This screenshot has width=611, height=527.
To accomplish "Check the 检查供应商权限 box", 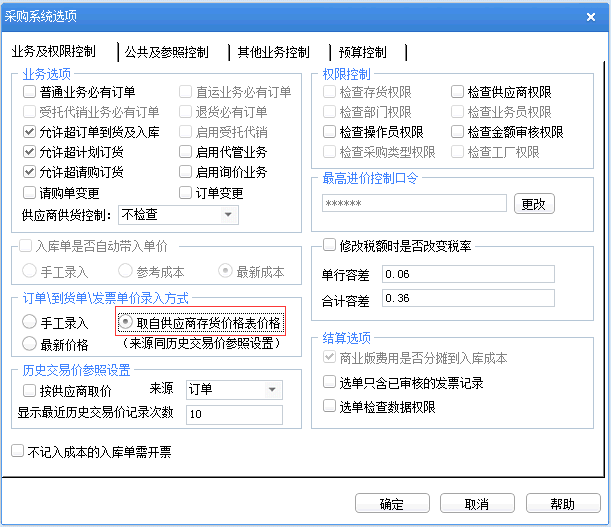I will coord(457,92).
